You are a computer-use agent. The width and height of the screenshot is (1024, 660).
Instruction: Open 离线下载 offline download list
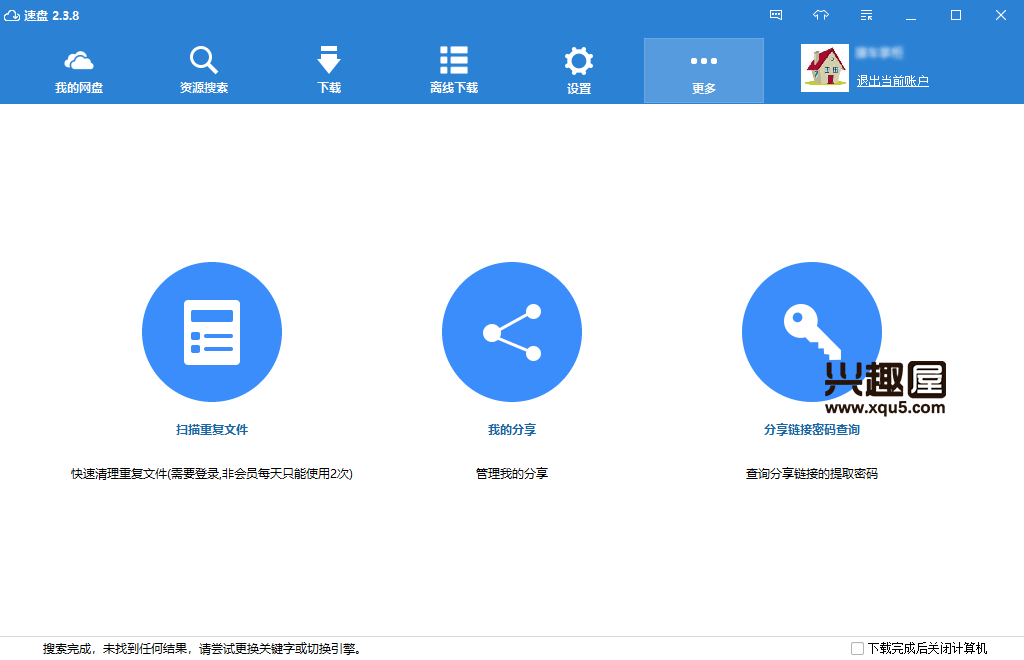coord(454,70)
